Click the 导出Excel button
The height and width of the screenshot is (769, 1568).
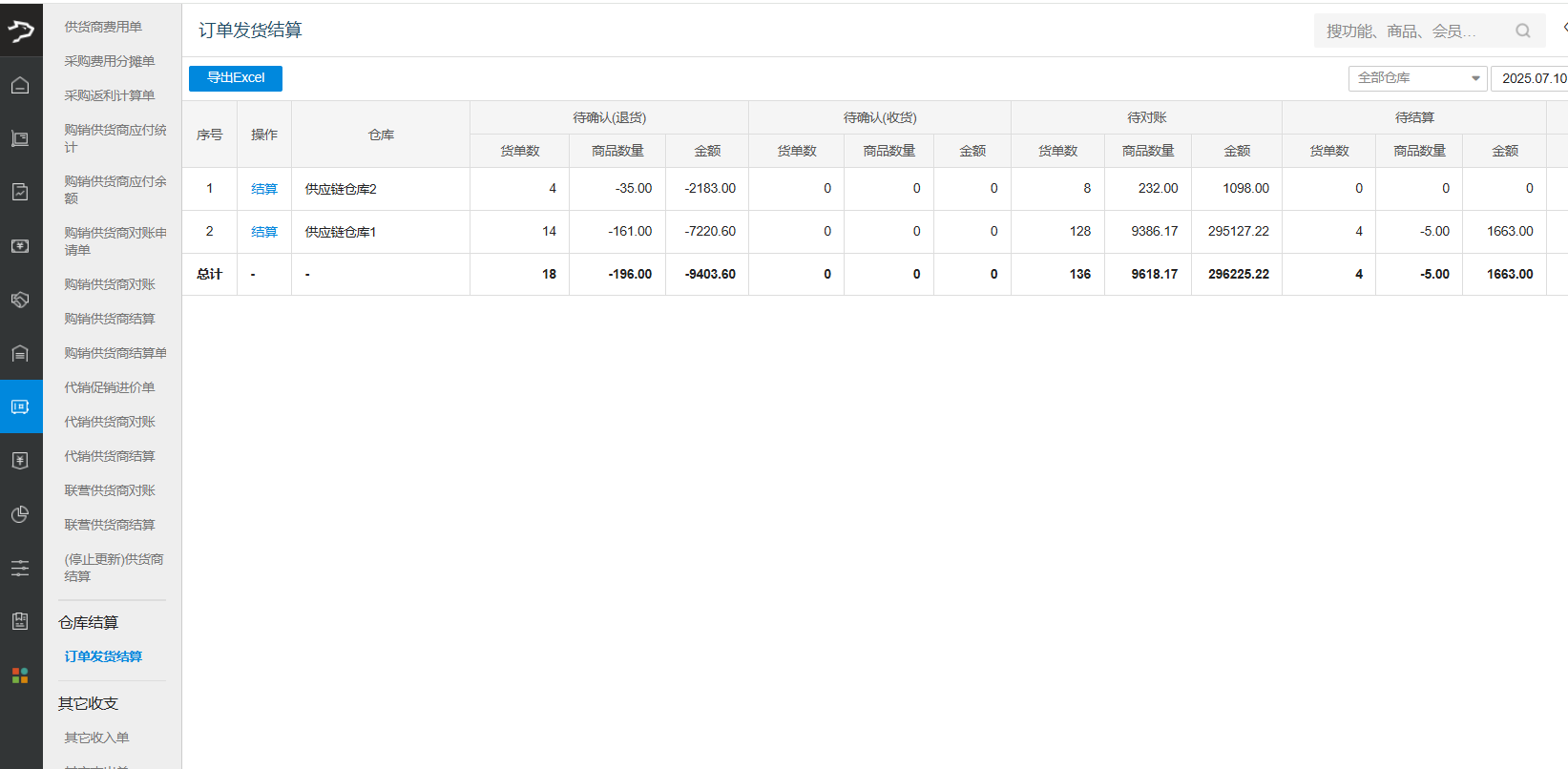click(236, 78)
